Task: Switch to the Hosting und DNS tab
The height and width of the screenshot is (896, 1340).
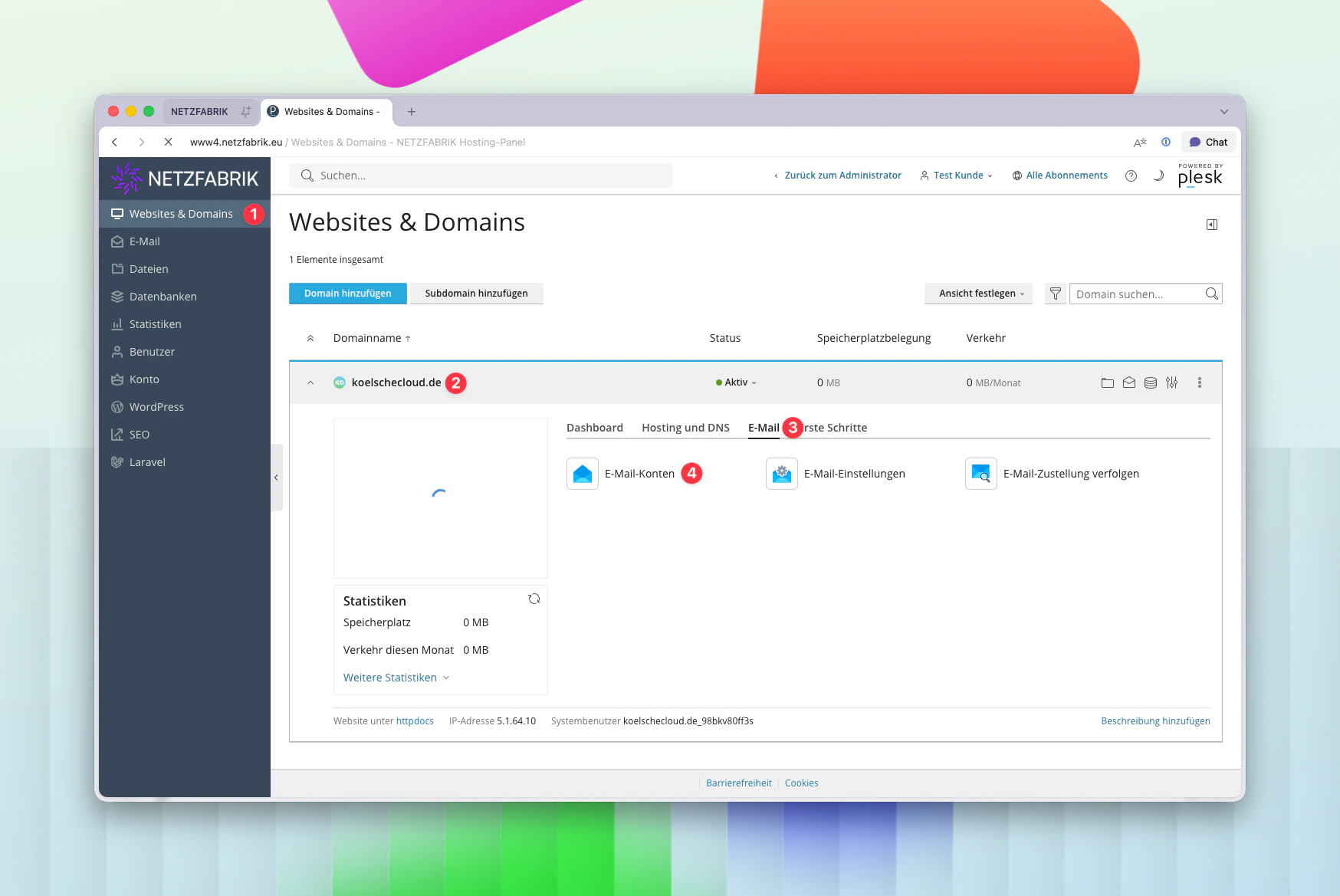Action: tap(685, 428)
